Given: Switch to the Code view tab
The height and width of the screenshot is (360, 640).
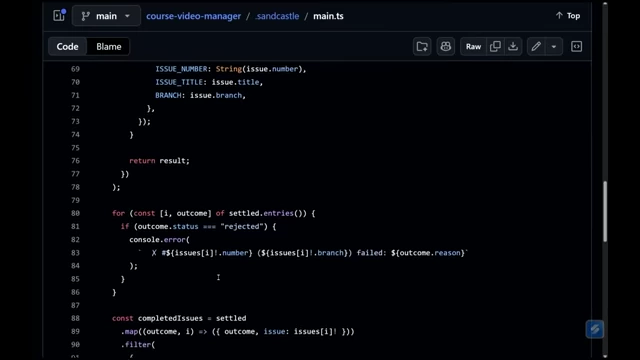Looking at the screenshot, I should (x=67, y=47).
